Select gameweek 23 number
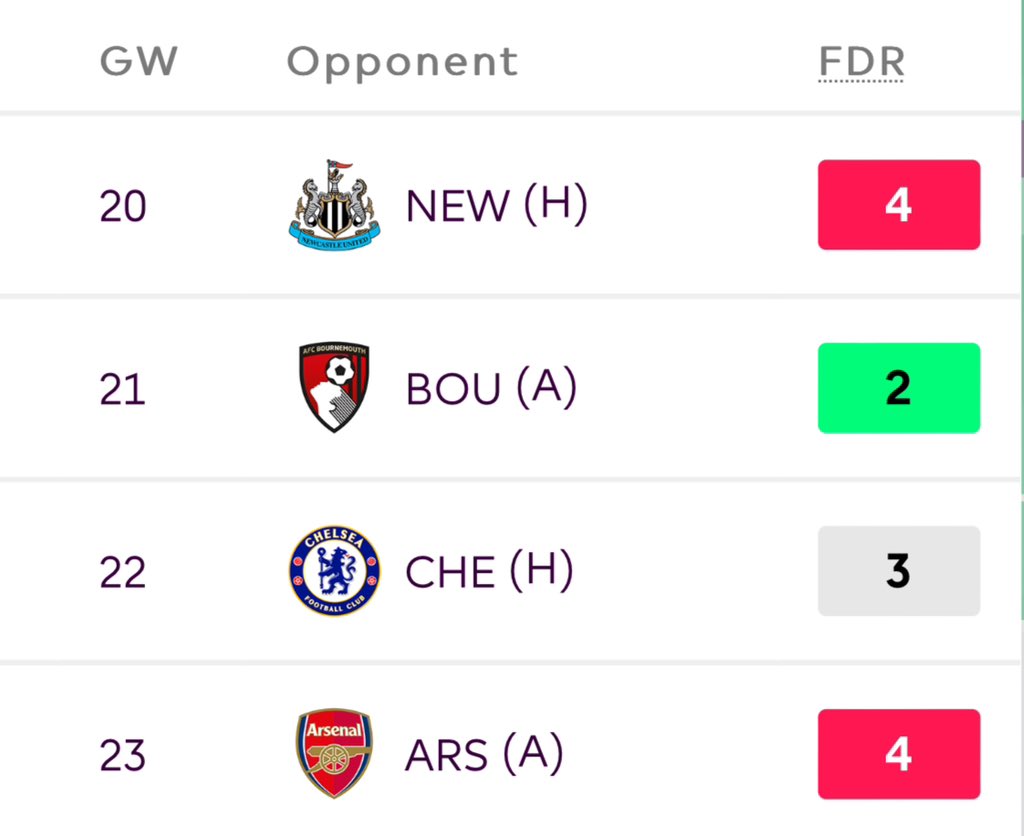Image resolution: width=1024 pixels, height=836 pixels. coord(123,755)
